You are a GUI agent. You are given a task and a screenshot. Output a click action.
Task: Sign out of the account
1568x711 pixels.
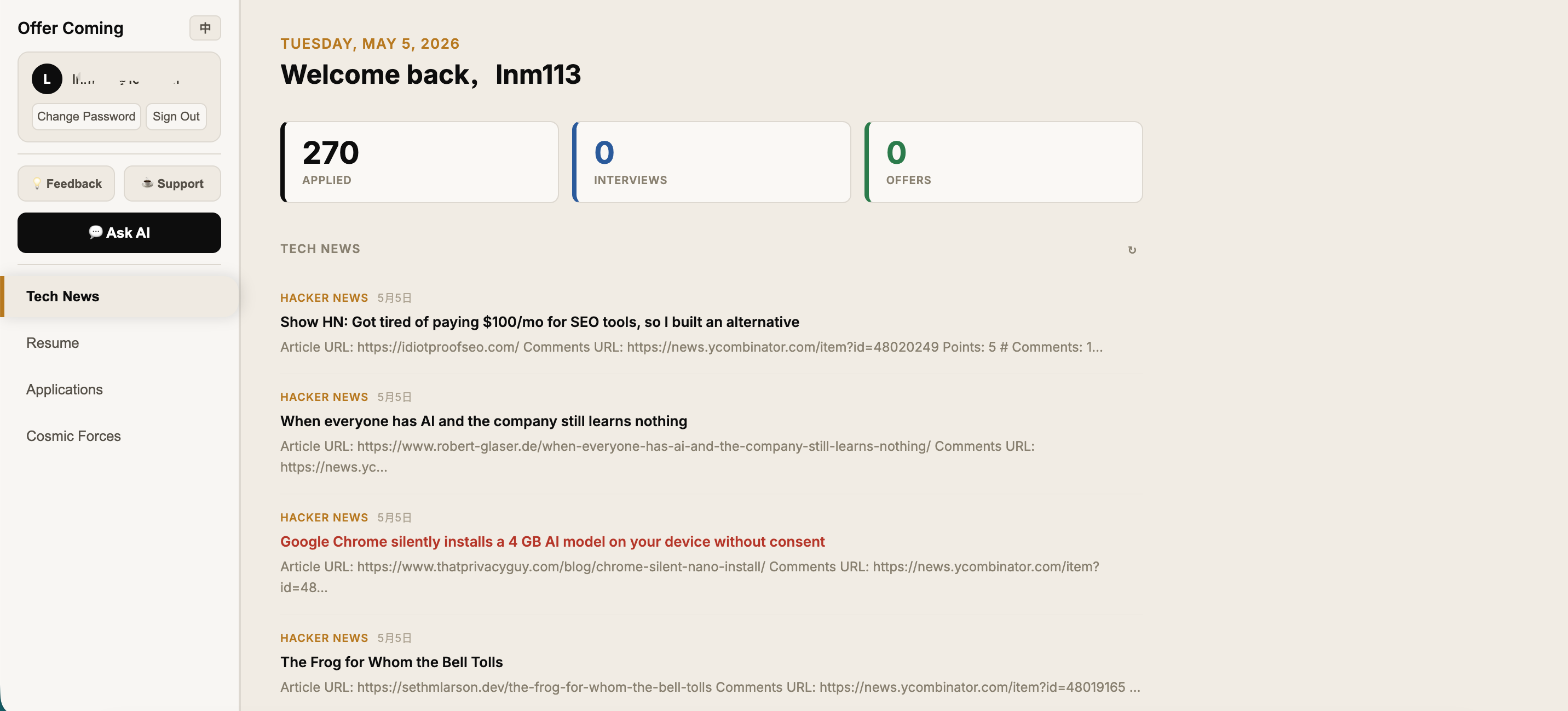[x=176, y=116]
